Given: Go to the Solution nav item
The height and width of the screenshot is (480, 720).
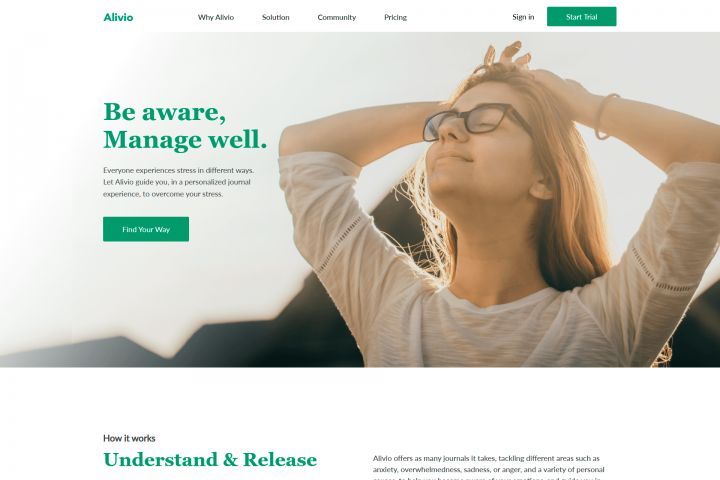Looking at the screenshot, I should coord(276,17).
